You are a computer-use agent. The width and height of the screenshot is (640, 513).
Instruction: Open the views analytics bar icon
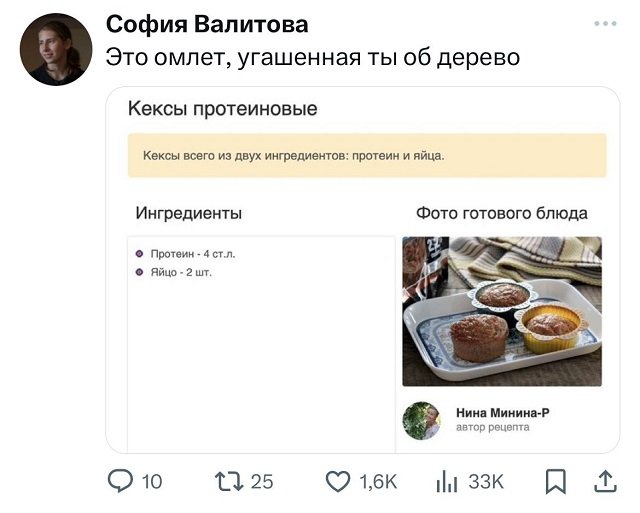pos(446,482)
